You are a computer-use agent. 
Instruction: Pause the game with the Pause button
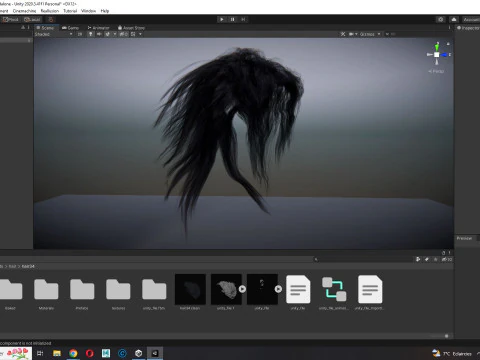click(x=232, y=19)
